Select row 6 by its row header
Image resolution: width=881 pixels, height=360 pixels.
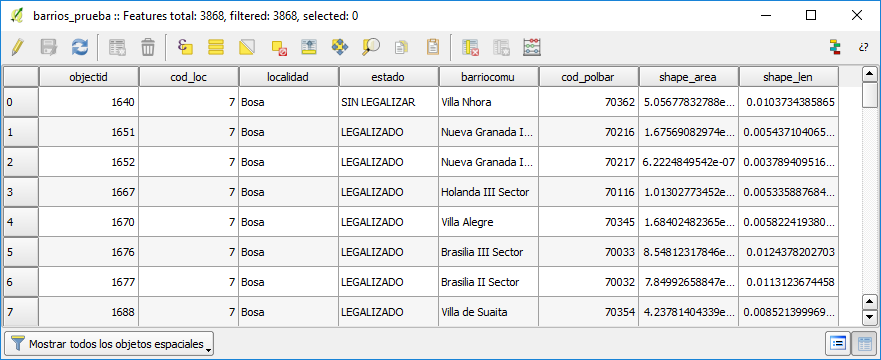pyautogui.click(x=21, y=282)
